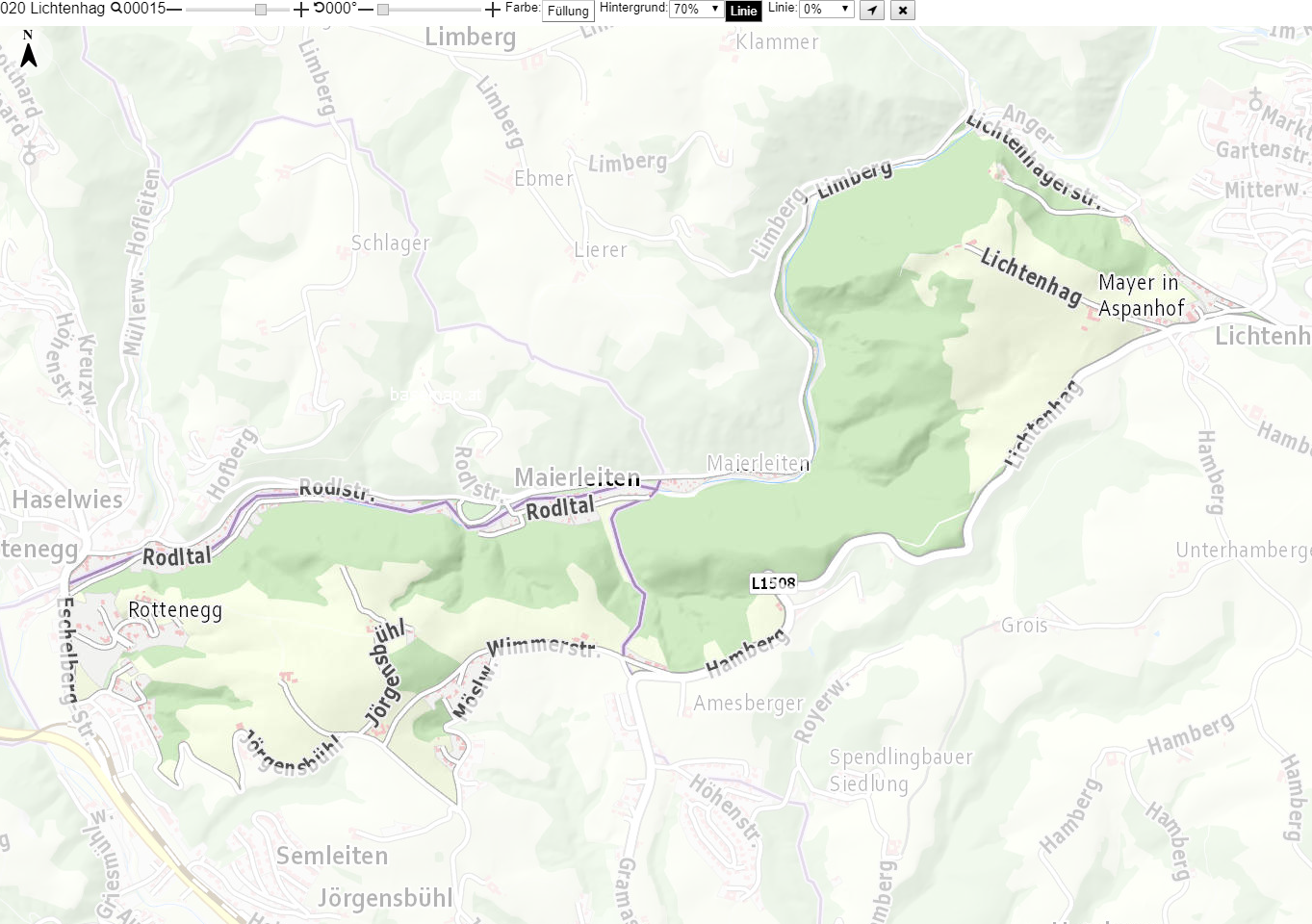Decrease rotation with the minus icon
1312x924 pixels.
[x=365, y=10]
